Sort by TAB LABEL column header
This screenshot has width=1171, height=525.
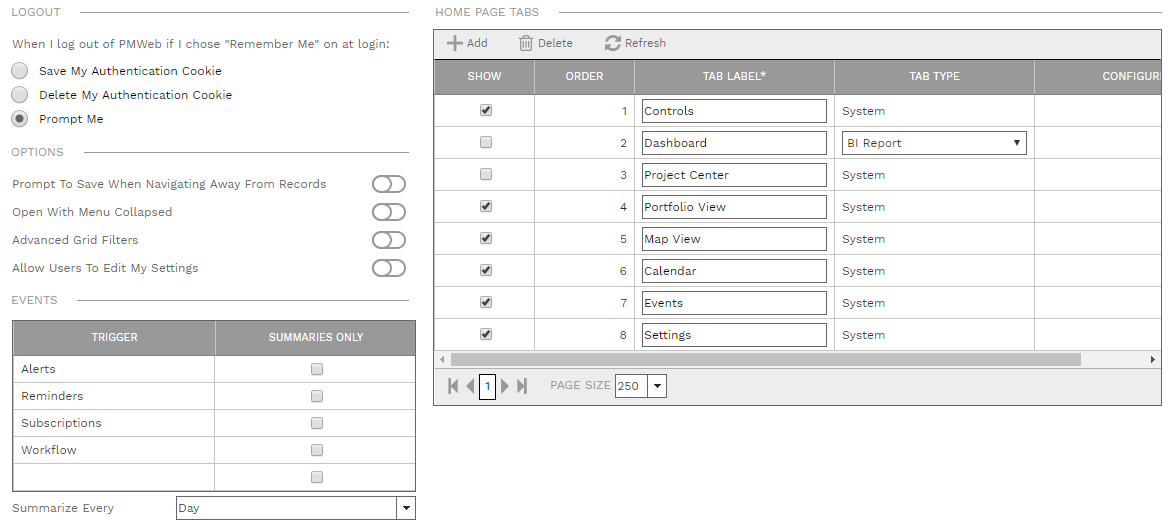(x=734, y=76)
